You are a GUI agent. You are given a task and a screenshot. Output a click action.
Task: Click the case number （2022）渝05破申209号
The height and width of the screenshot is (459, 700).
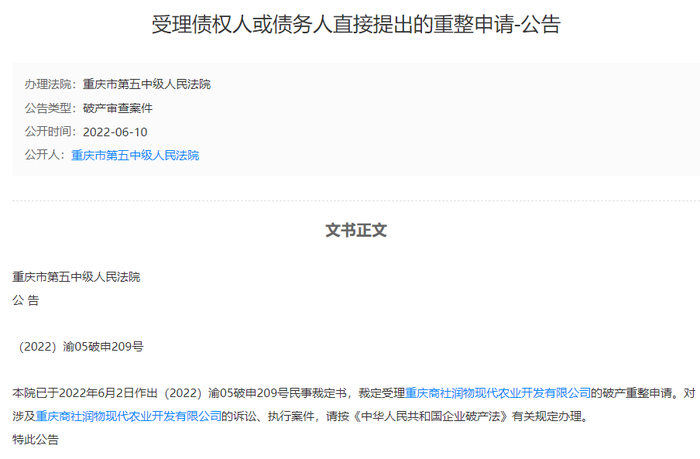79,346
